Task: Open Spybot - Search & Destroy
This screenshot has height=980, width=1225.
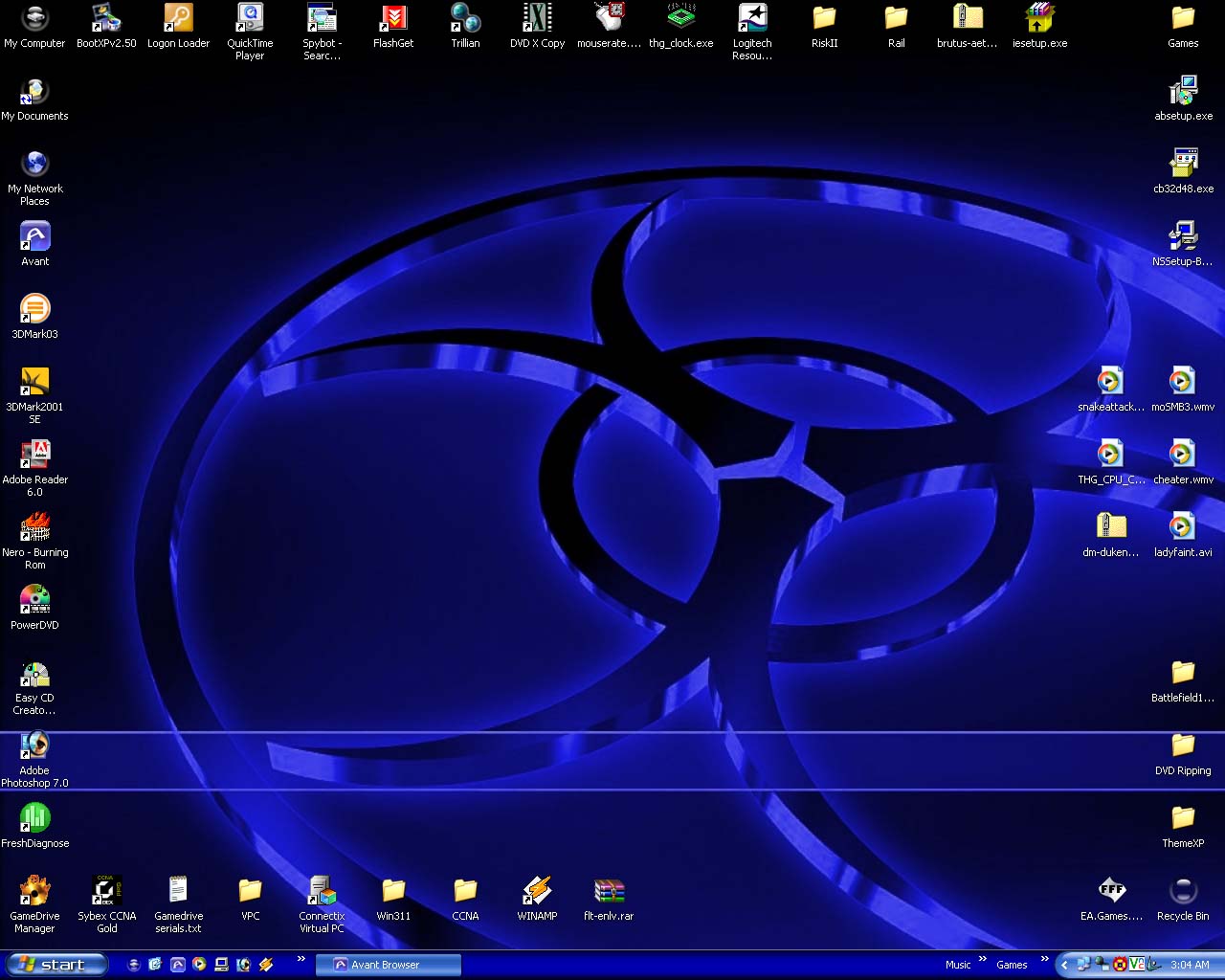Action: pos(322,19)
